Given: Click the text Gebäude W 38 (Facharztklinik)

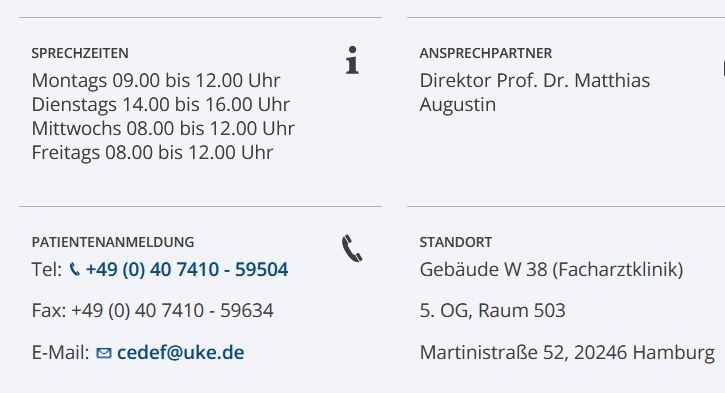Looking at the screenshot, I should click(551, 270).
